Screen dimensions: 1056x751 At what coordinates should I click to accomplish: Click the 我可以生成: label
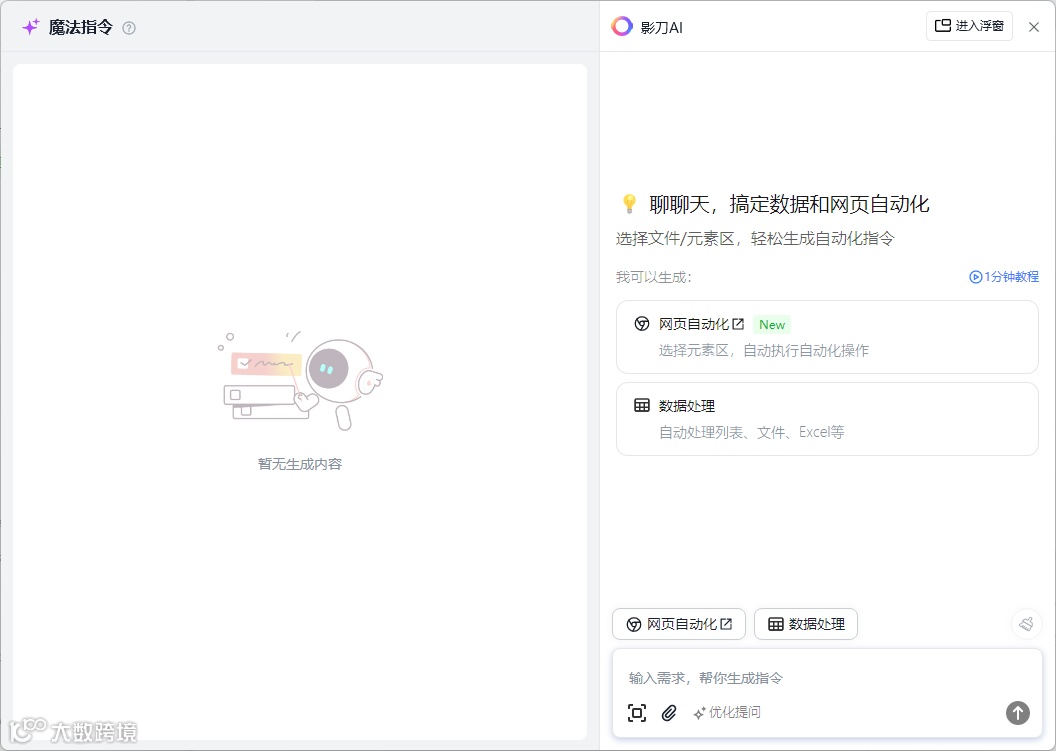click(x=653, y=277)
